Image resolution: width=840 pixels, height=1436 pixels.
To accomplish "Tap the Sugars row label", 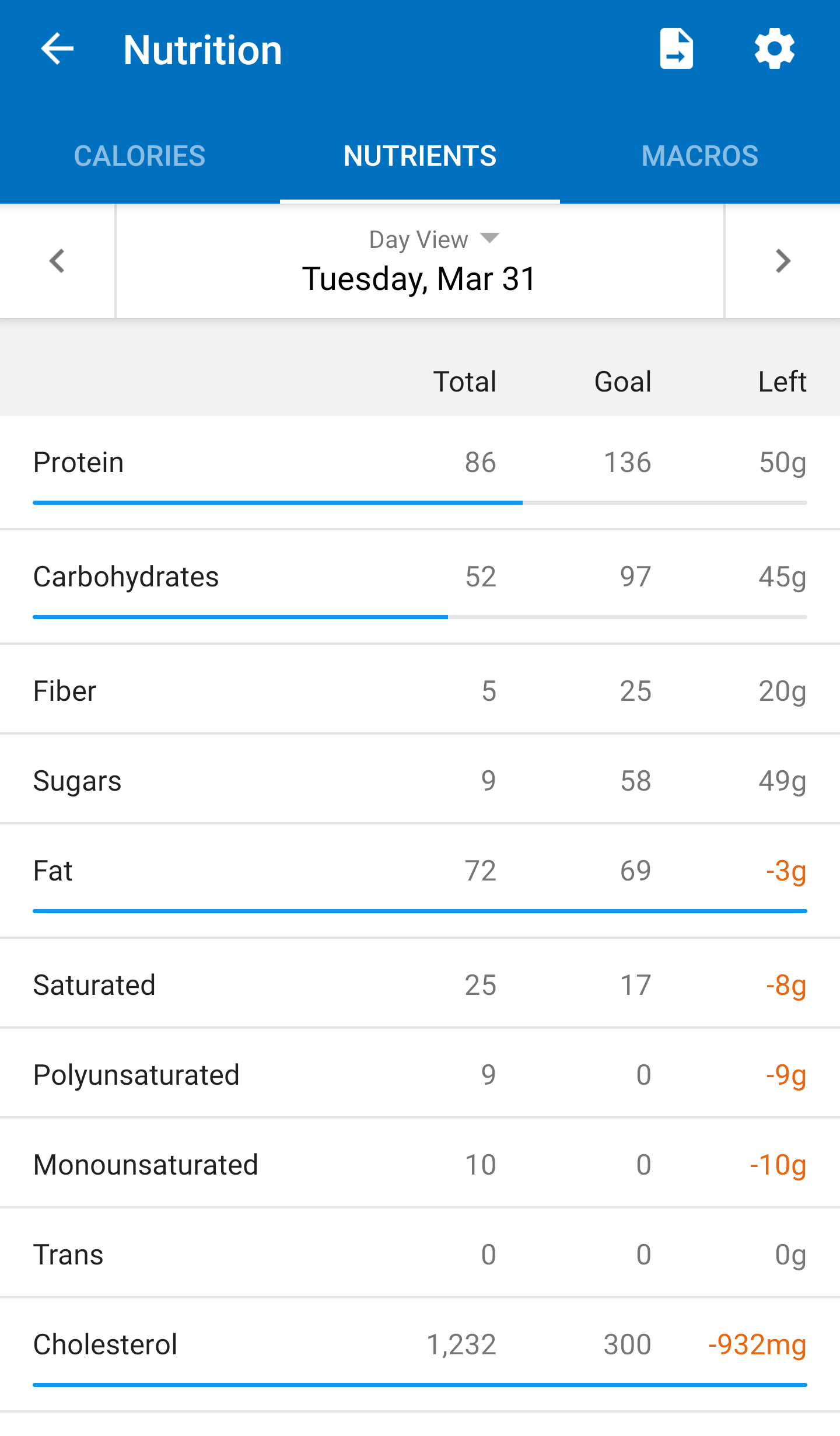I will (77, 781).
